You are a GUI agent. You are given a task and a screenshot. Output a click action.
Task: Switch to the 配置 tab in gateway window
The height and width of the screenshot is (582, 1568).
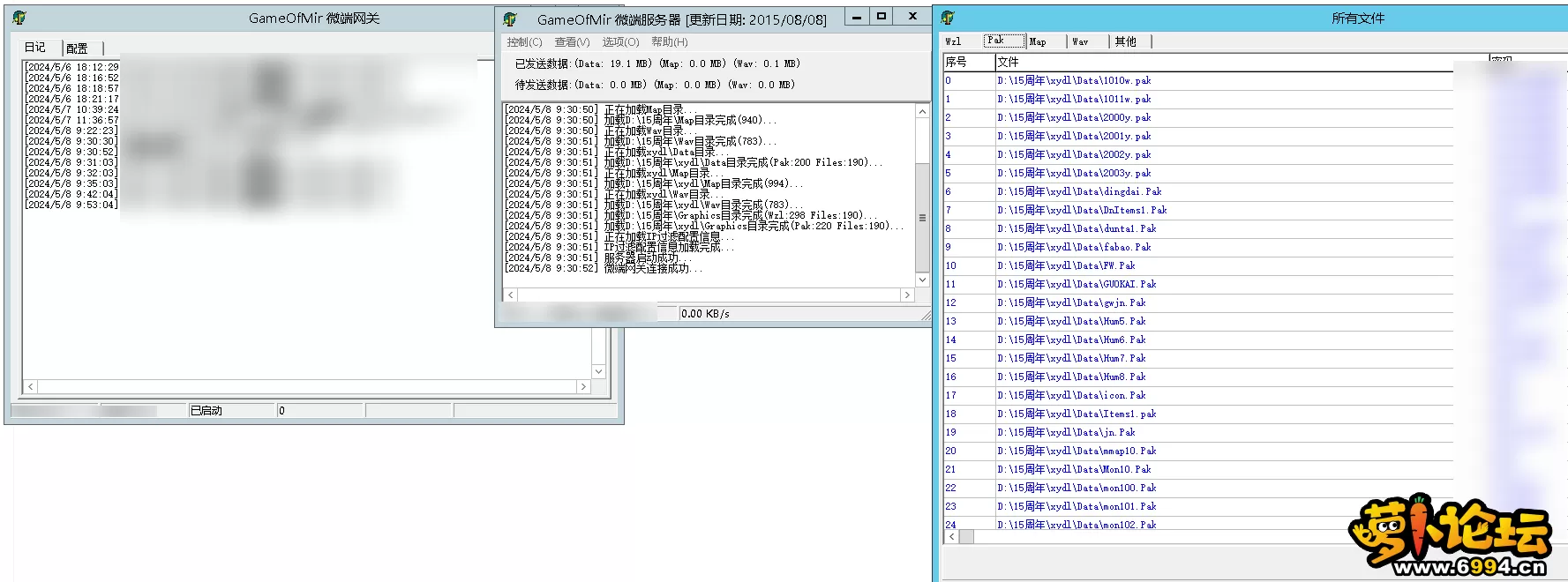(x=78, y=48)
